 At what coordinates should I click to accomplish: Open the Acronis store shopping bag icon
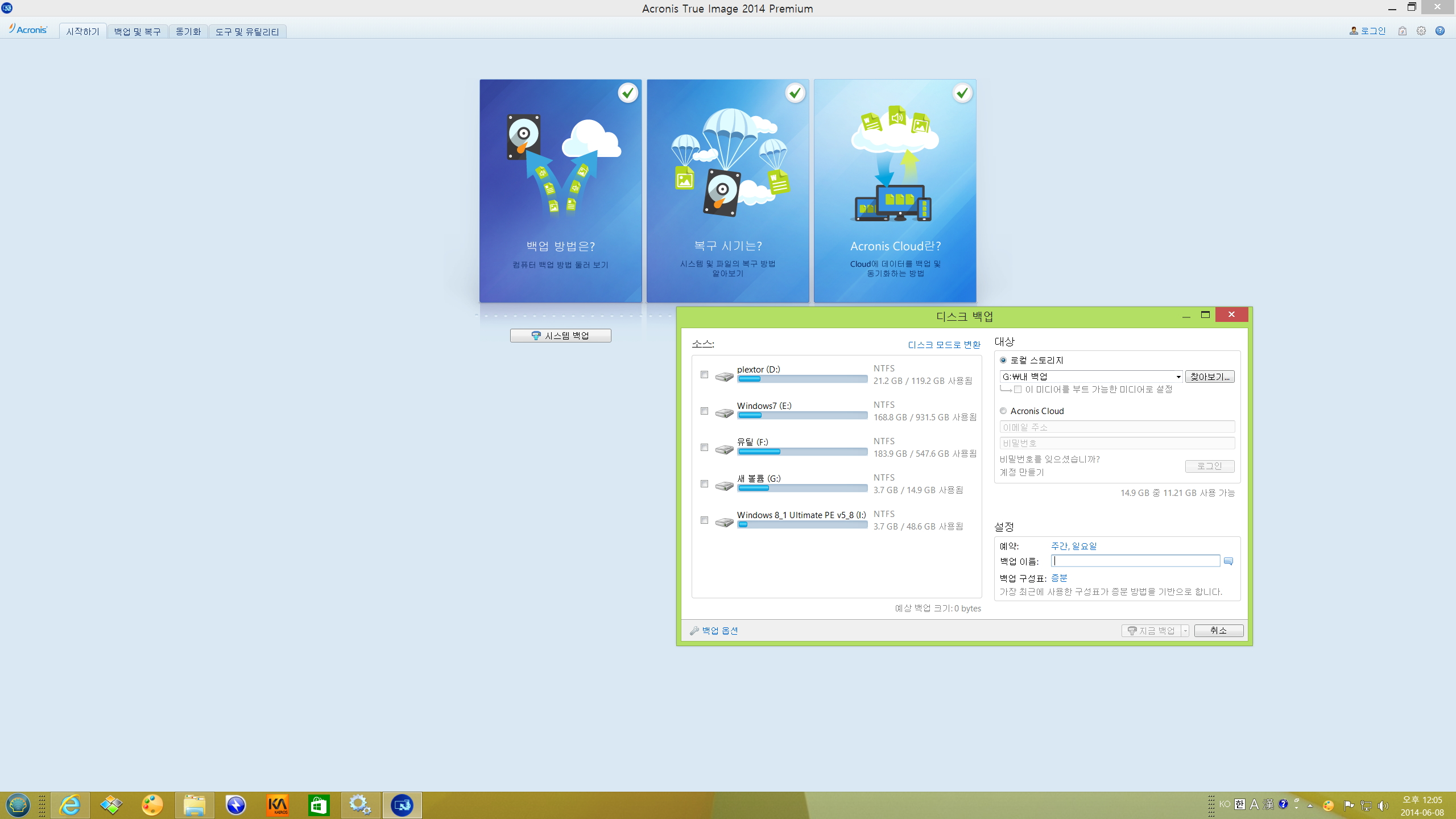pyautogui.click(x=1402, y=31)
